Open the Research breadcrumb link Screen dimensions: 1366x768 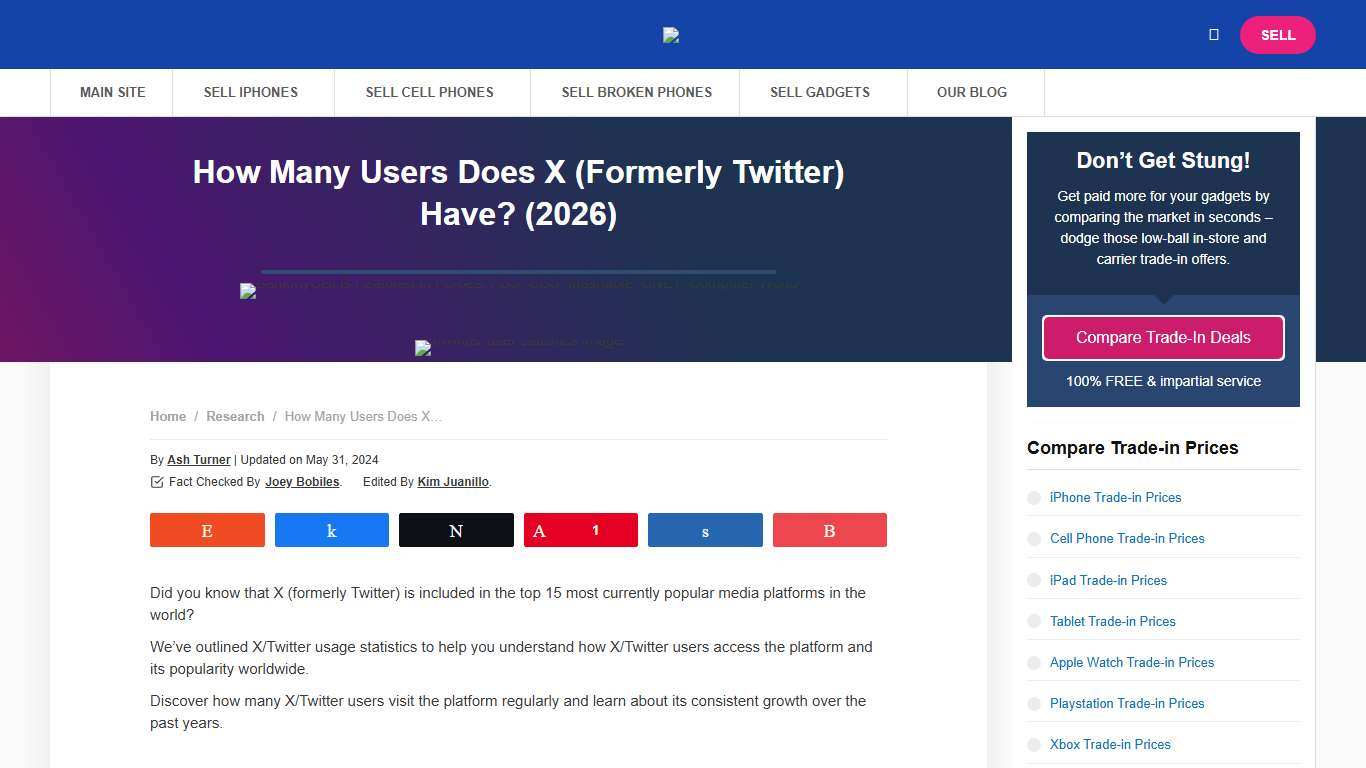tap(235, 416)
